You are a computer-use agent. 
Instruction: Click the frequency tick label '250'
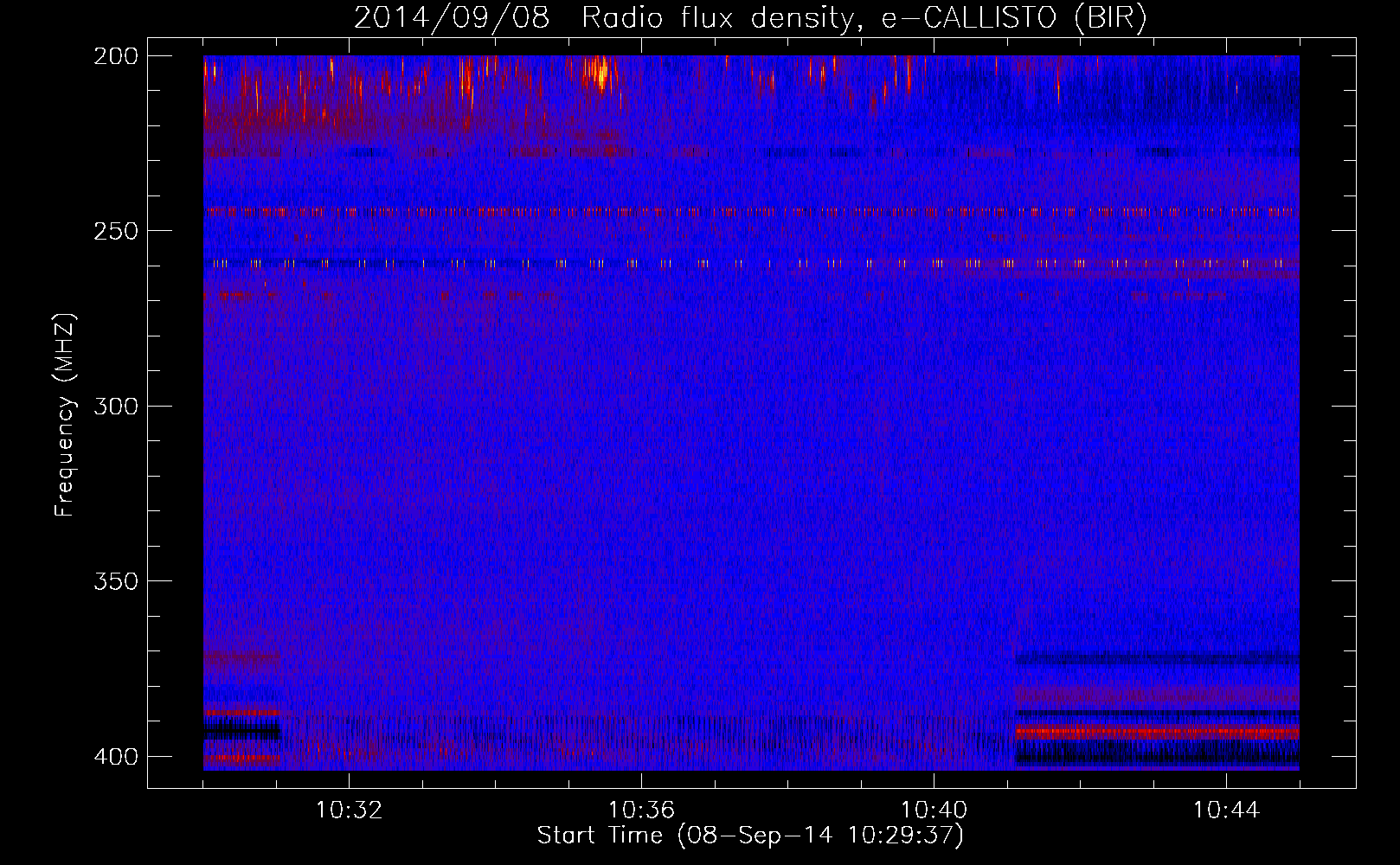pyautogui.click(x=115, y=231)
